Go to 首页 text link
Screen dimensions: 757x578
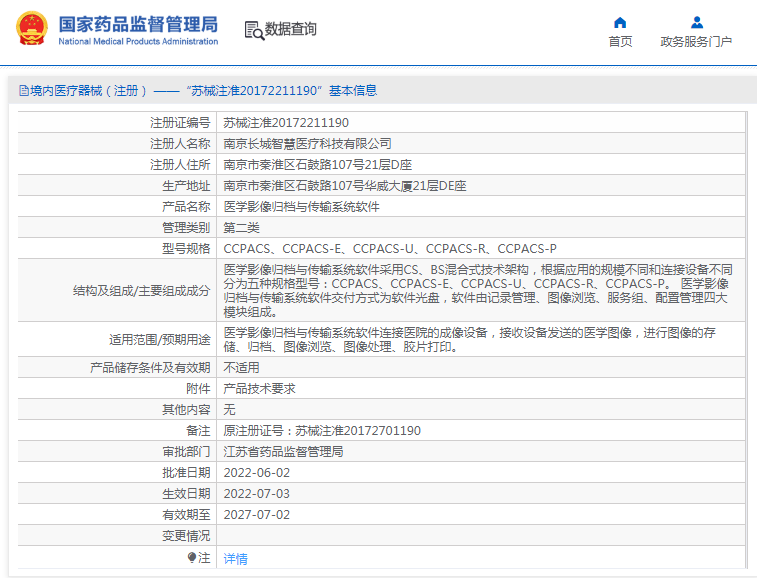point(620,42)
